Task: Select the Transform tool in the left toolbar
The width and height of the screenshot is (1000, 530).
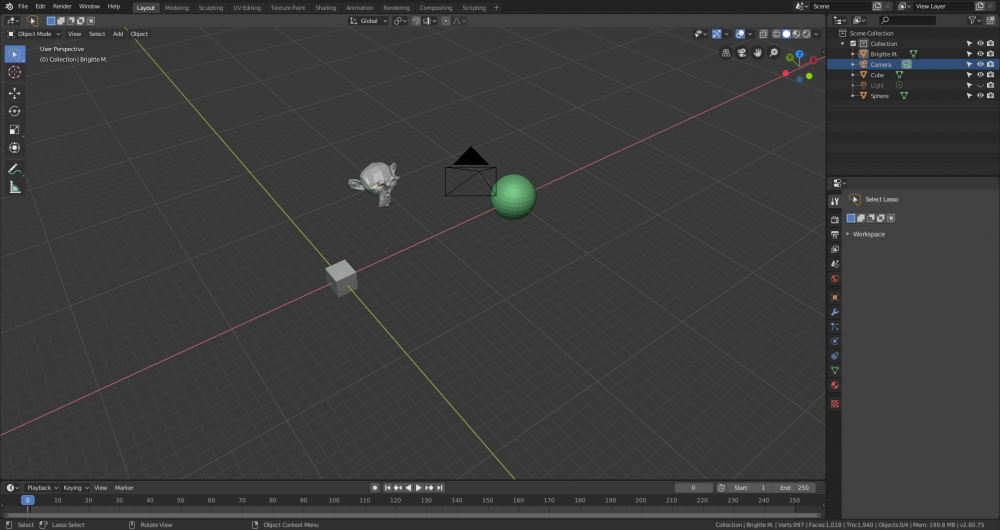Action: [15, 148]
